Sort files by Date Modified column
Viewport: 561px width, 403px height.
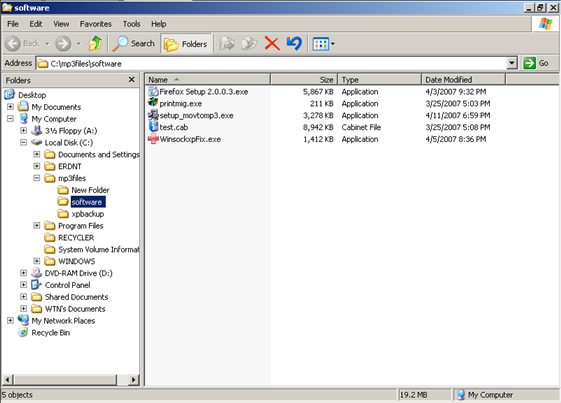[463, 79]
